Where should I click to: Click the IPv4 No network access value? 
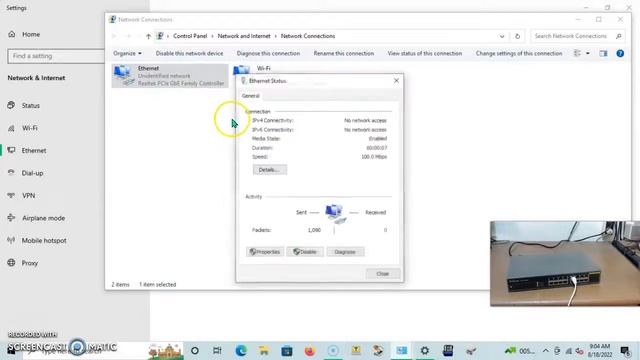coord(365,120)
